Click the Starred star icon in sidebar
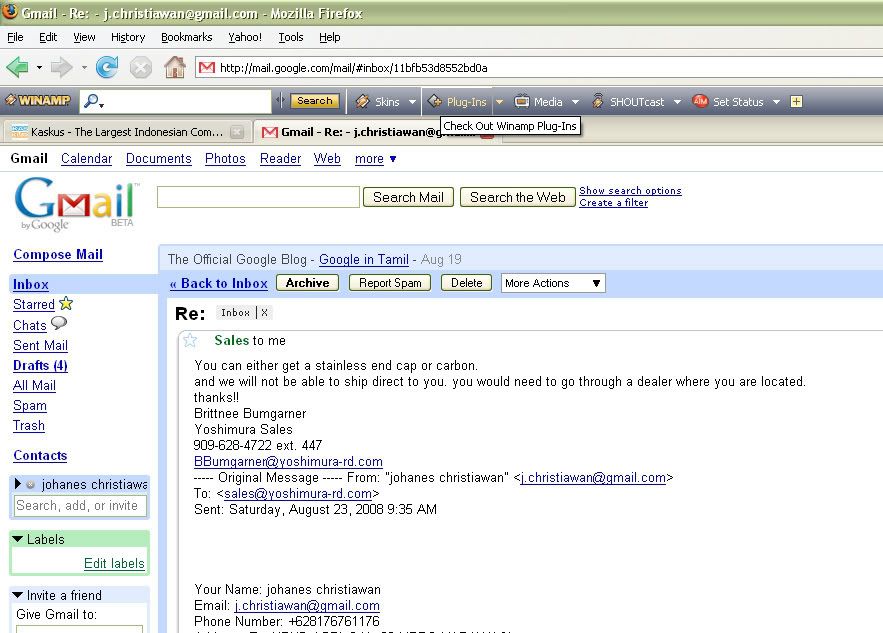The image size is (883, 633). [x=66, y=304]
